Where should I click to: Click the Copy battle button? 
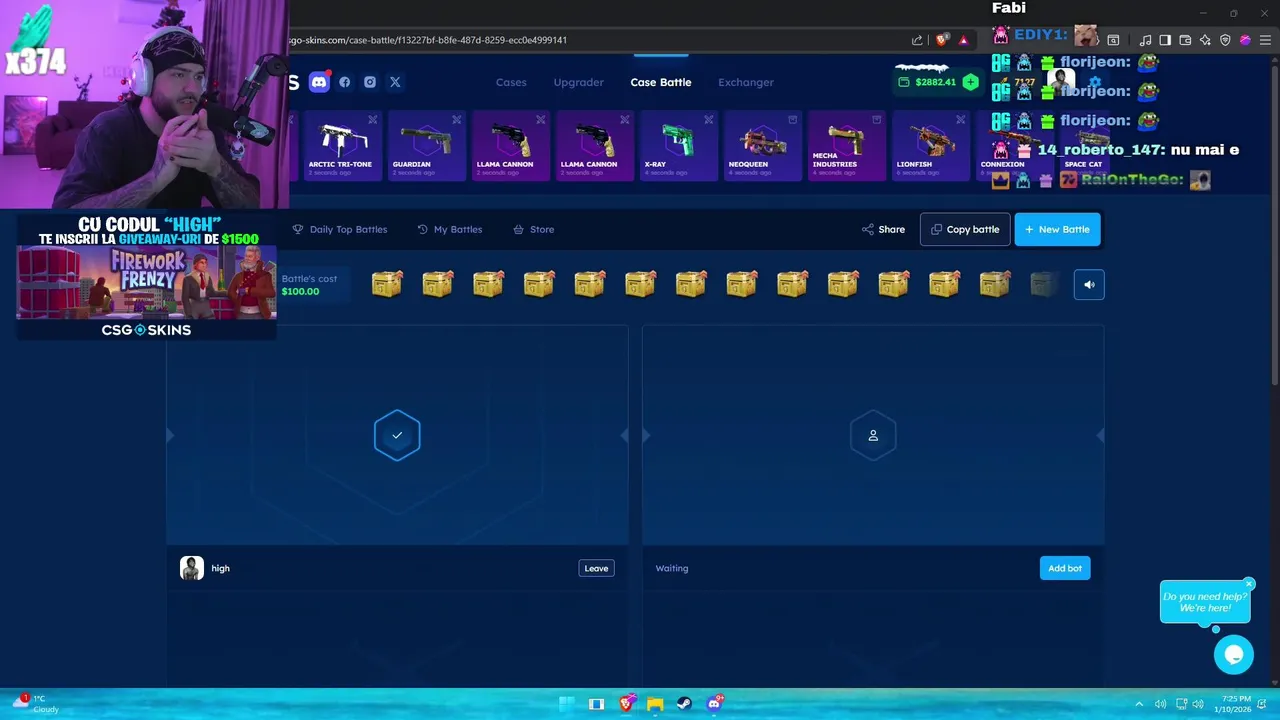click(x=965, y=229)
